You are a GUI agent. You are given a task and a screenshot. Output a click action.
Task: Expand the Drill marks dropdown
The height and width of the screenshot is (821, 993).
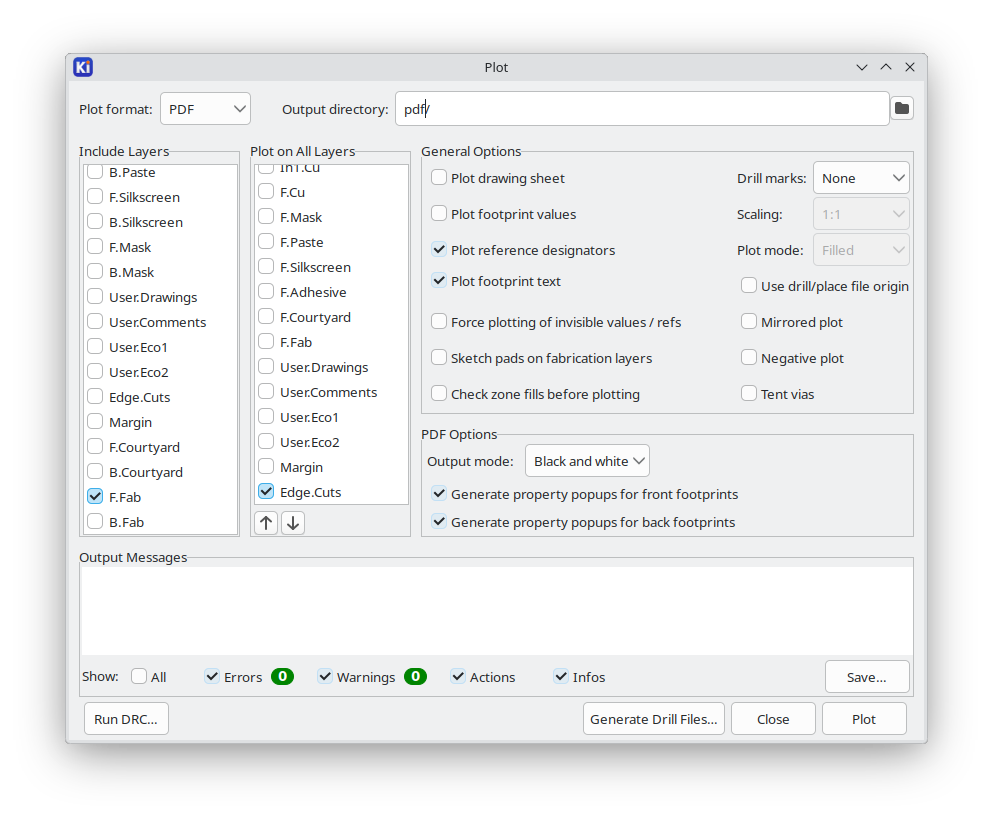point(861,178)
